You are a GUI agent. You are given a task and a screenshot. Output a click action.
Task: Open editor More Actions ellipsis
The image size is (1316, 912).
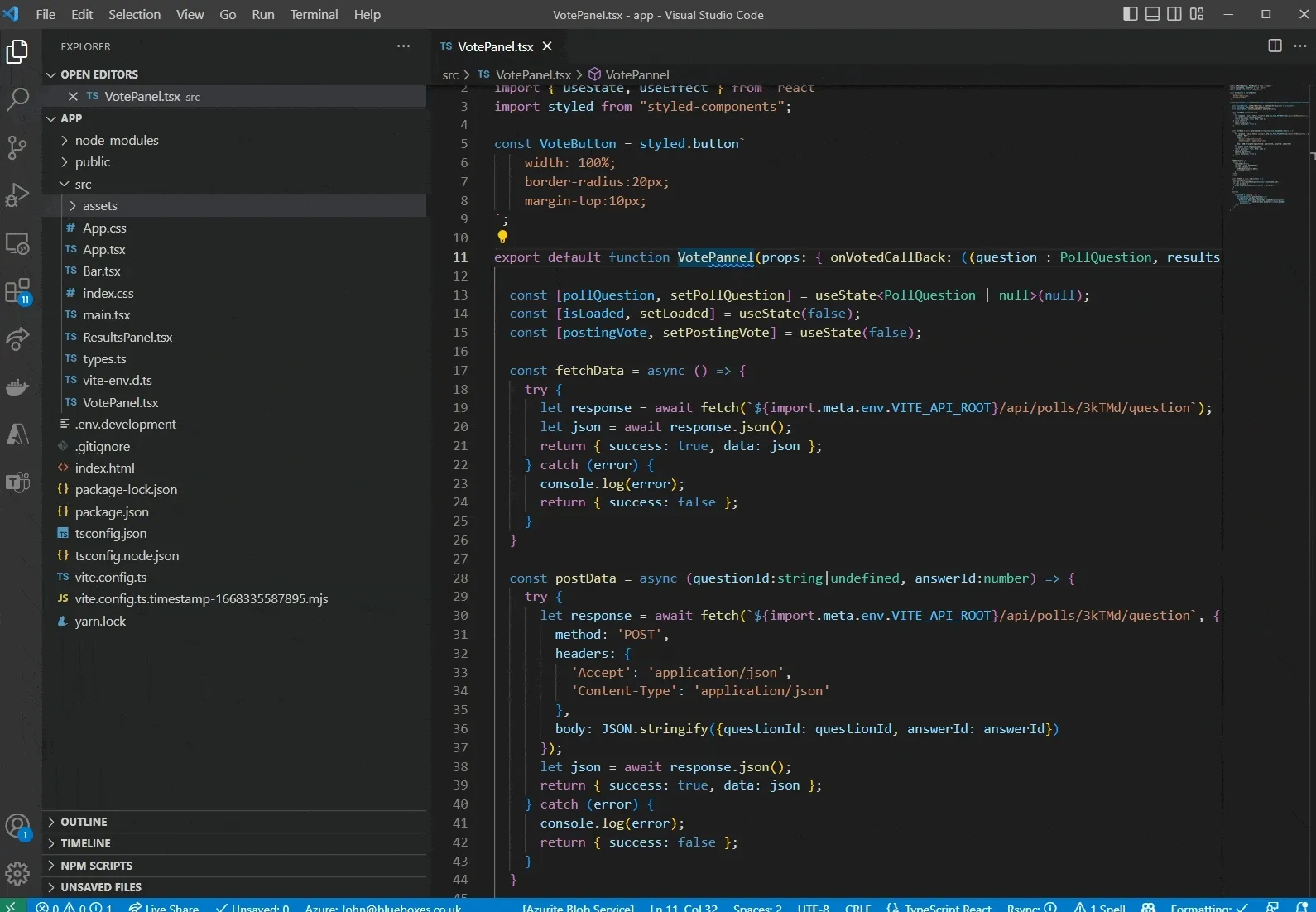coord(1300,46)
